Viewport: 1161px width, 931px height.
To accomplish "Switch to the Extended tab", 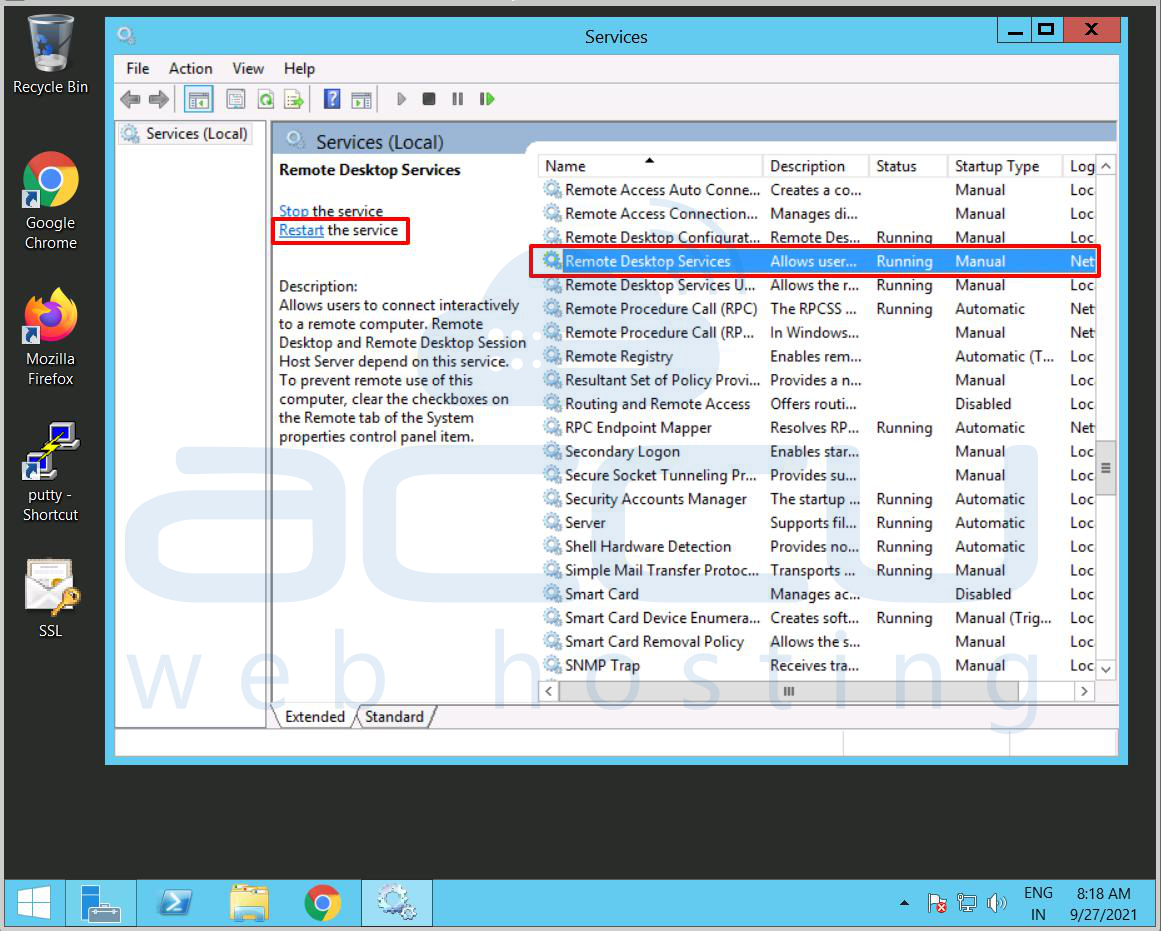I will tap(315, 716).
